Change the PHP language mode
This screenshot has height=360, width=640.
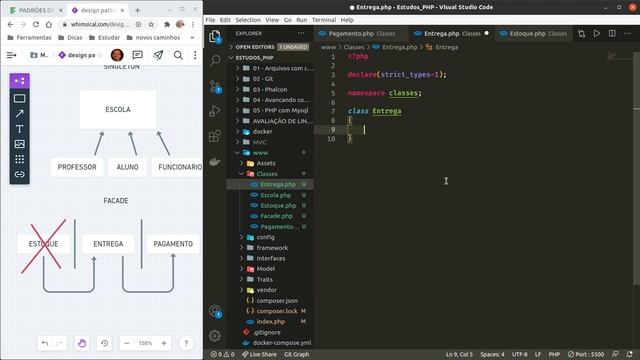[554, 354]
